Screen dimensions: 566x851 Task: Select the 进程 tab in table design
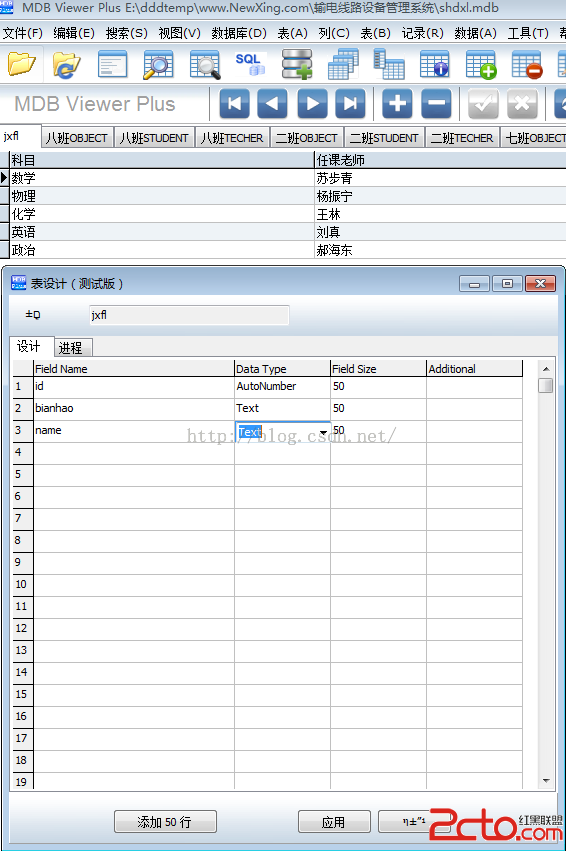point(71,348)
